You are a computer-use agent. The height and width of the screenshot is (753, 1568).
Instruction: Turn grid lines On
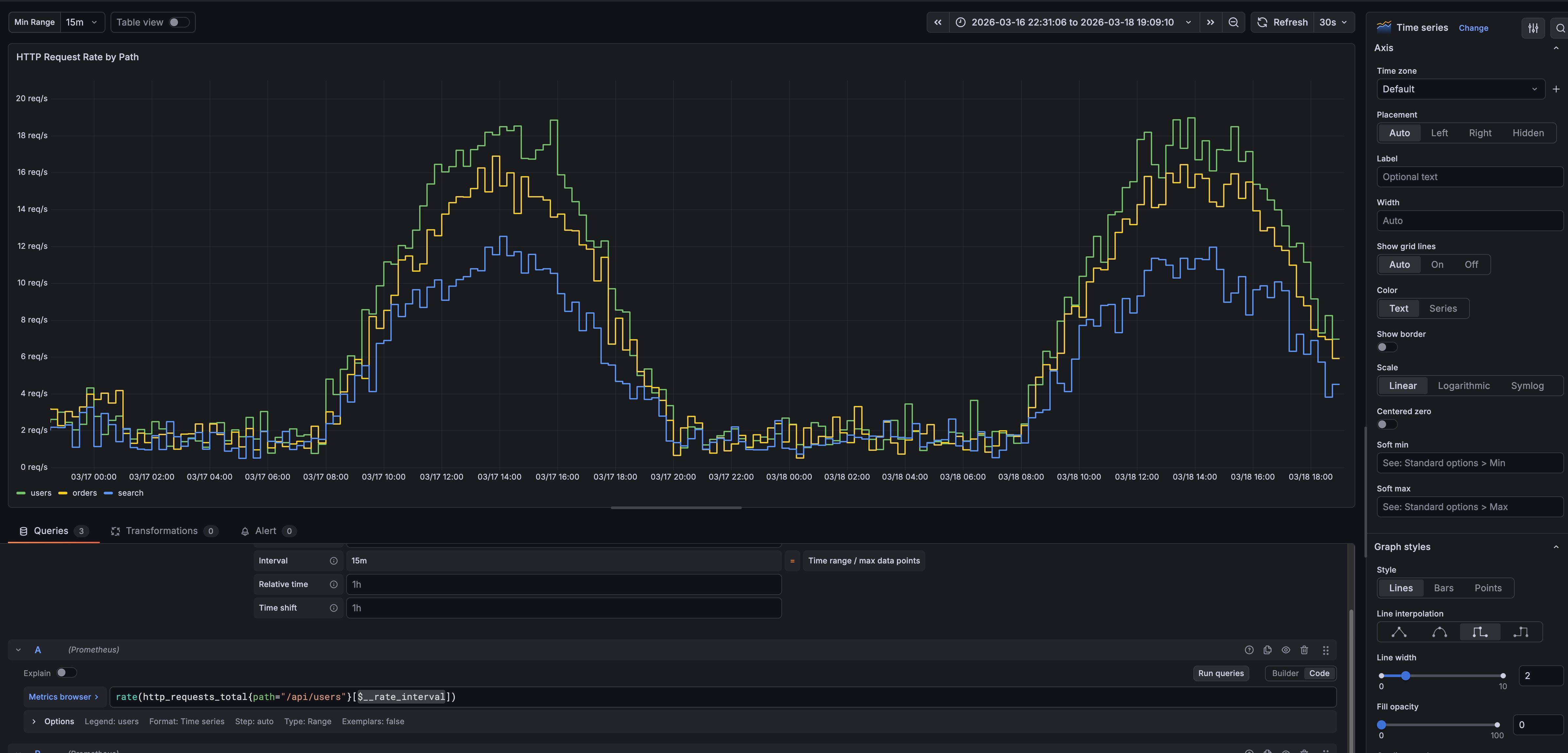(1437, 265)
